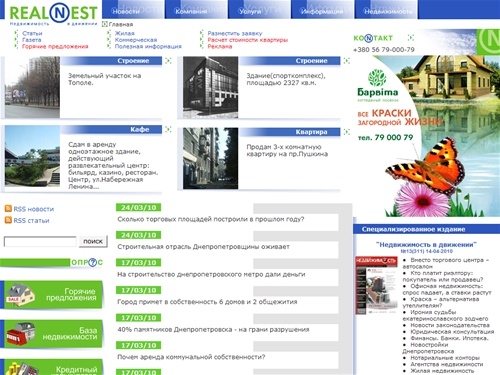Viewport: 500px width, 375px height.
Task: Open listing text Здание(спорткомплекс) 2327 кв.м.
Action: 286,79
